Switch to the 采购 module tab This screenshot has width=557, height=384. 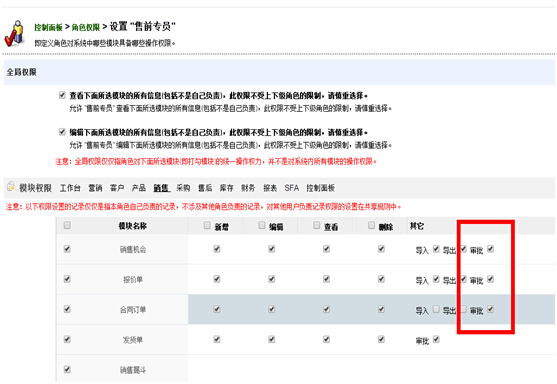pyautogui.click(x=183, y=188)
